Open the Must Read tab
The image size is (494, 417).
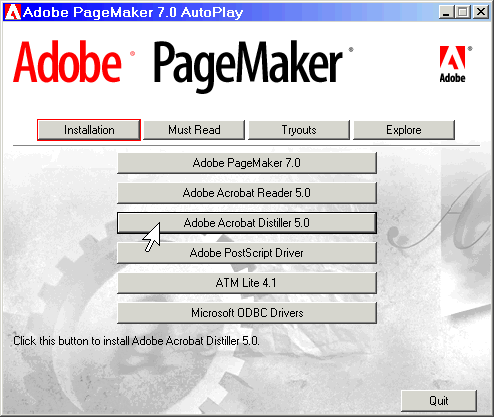coord(194,130)
